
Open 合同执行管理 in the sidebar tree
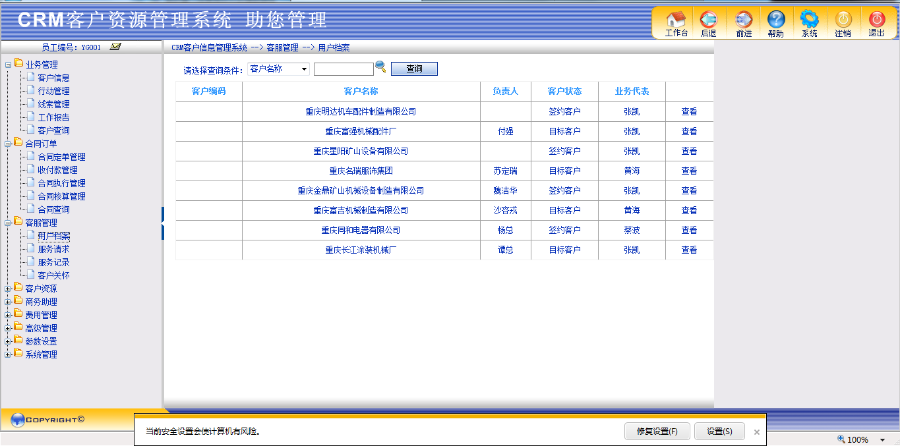point(61,183)
